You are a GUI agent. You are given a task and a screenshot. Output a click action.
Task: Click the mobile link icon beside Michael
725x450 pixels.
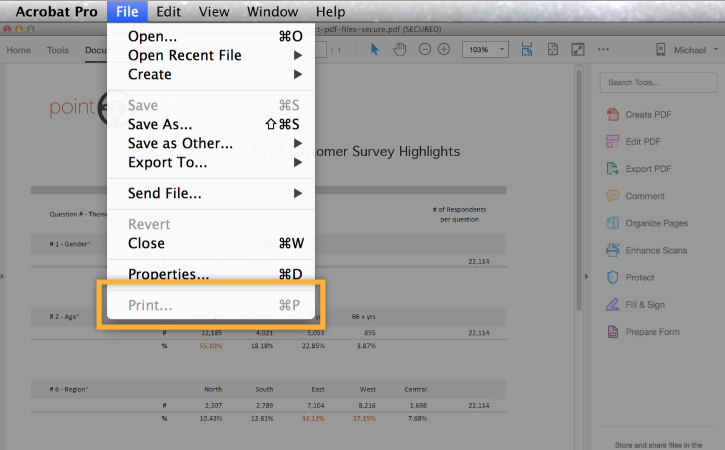661,49
